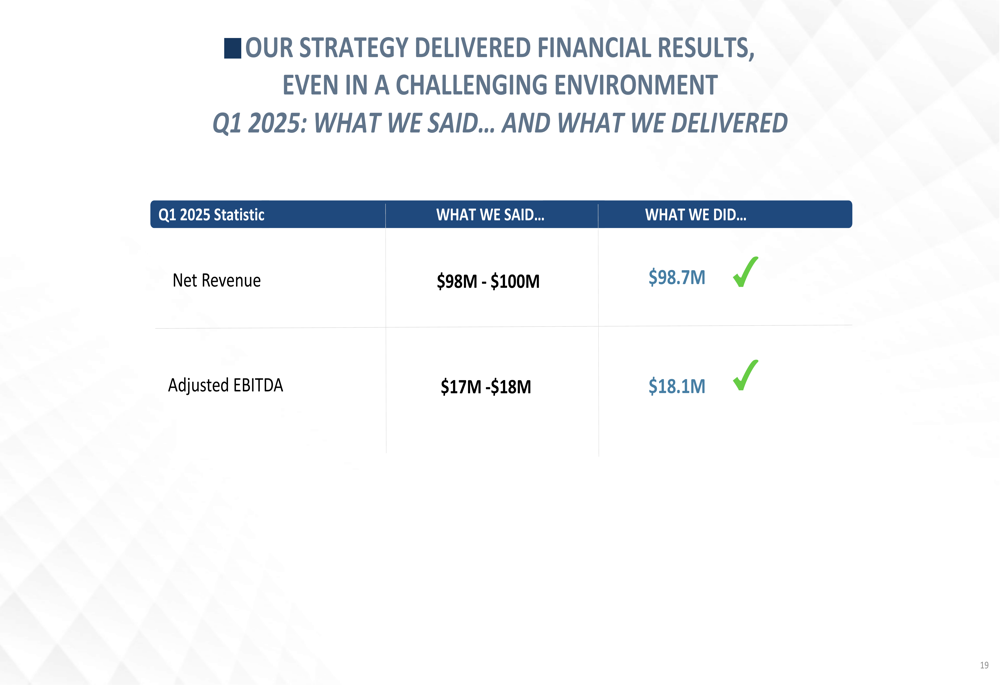
Task: Click the '$98M - $100M' guidance cell
Action: (488, 281)
